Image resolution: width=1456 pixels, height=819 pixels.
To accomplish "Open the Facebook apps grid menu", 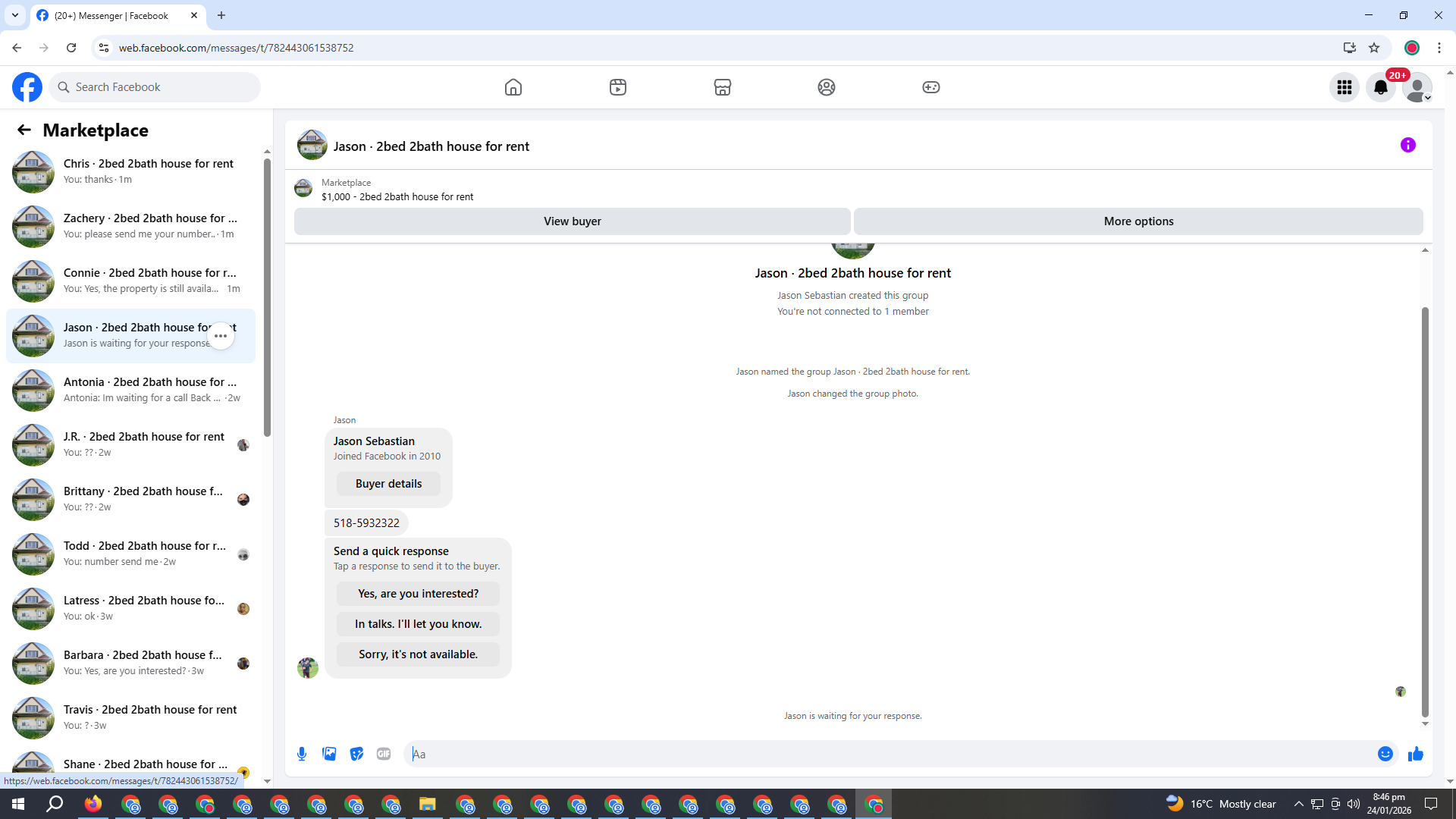I will click(x=1344, y=87).
